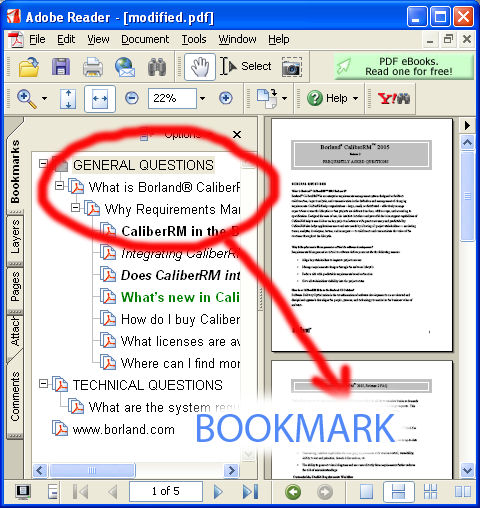Open the zoom tool dropdown arrow
The image size is (480, 508).
pos(44,98)
